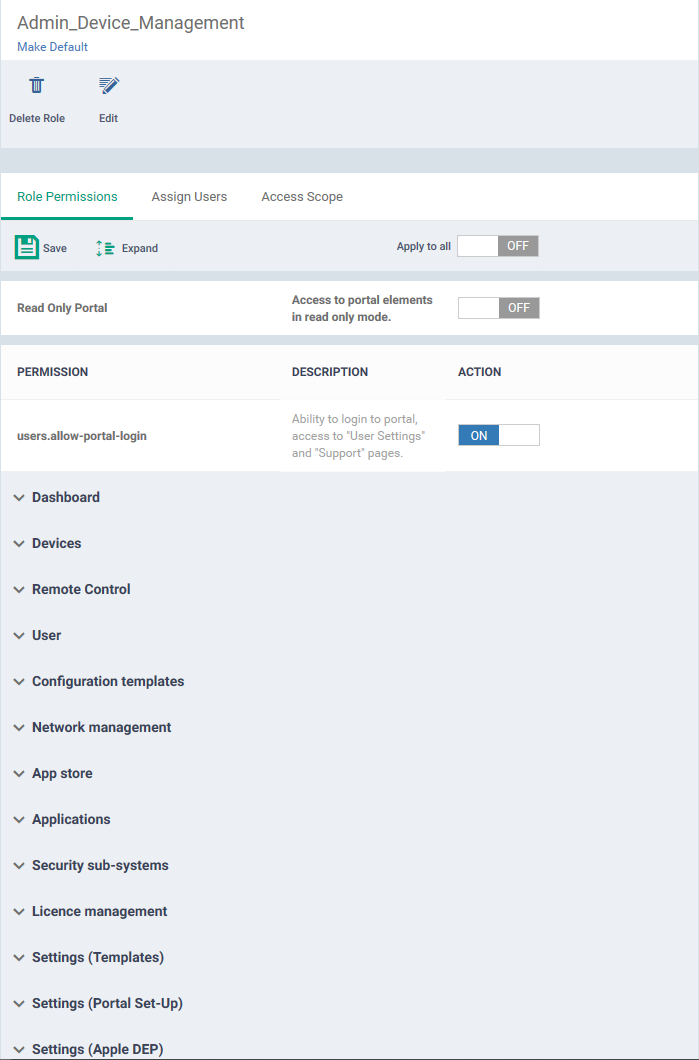The width and height of the screenshot is (699, 1060).
Task: Click the Expand all sections icon
Action: pyautogui.click(x=105, y=248)
